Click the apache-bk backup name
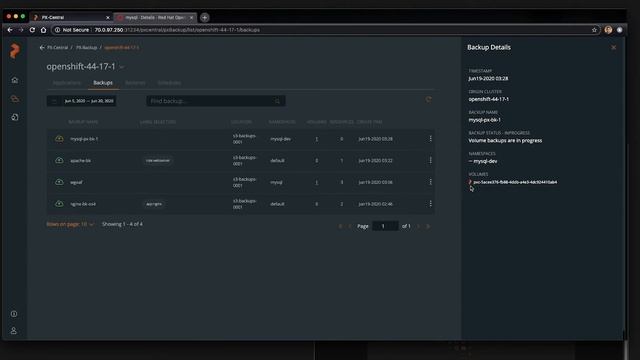The image size is (640, 360). (80, 160)
